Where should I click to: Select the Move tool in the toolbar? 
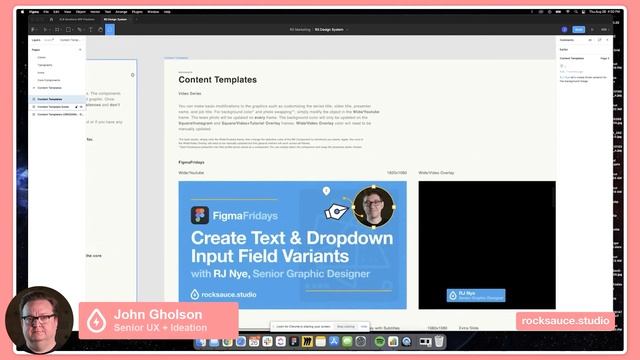click(x=45, y=30)
